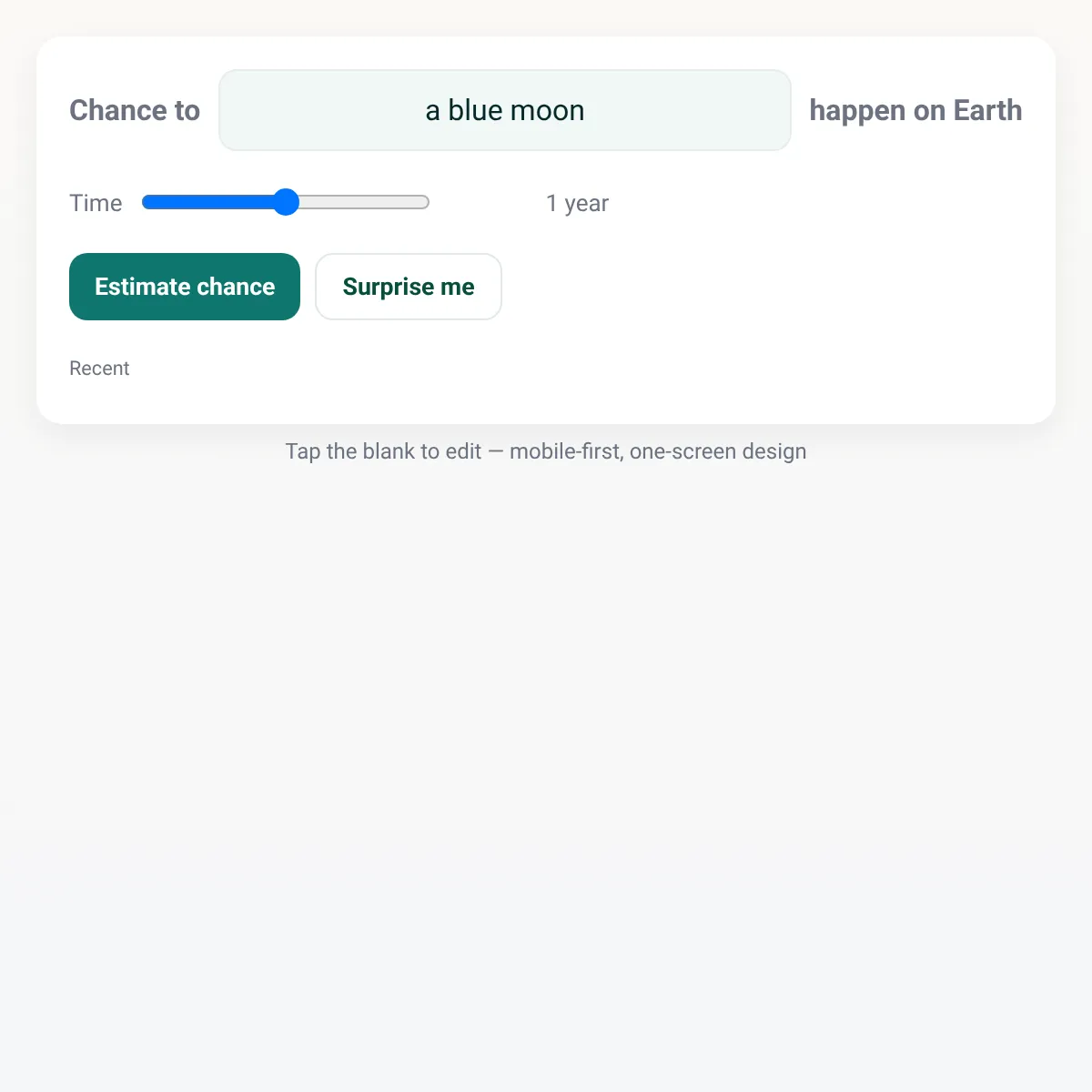Click the "a blue moon" text field
The image size is (1092, 1092).
[x=504, y=110]
